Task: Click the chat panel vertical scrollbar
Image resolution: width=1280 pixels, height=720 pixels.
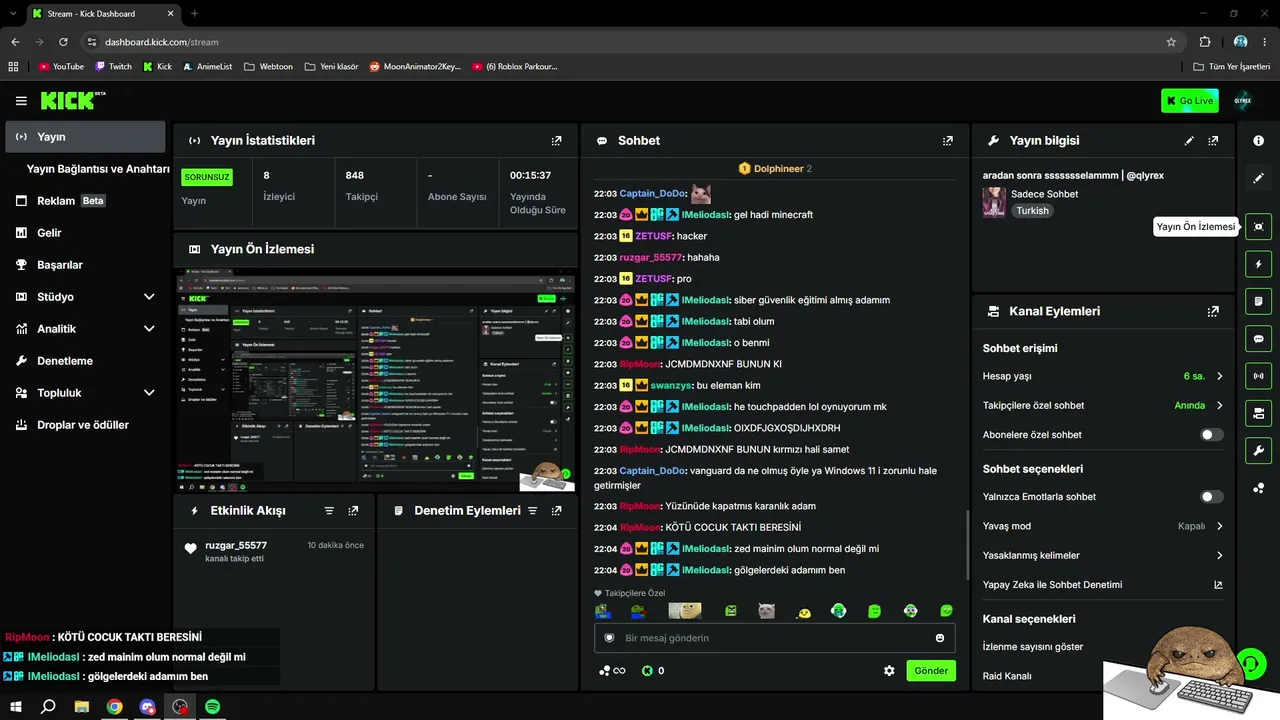Action: coord(967,546)
